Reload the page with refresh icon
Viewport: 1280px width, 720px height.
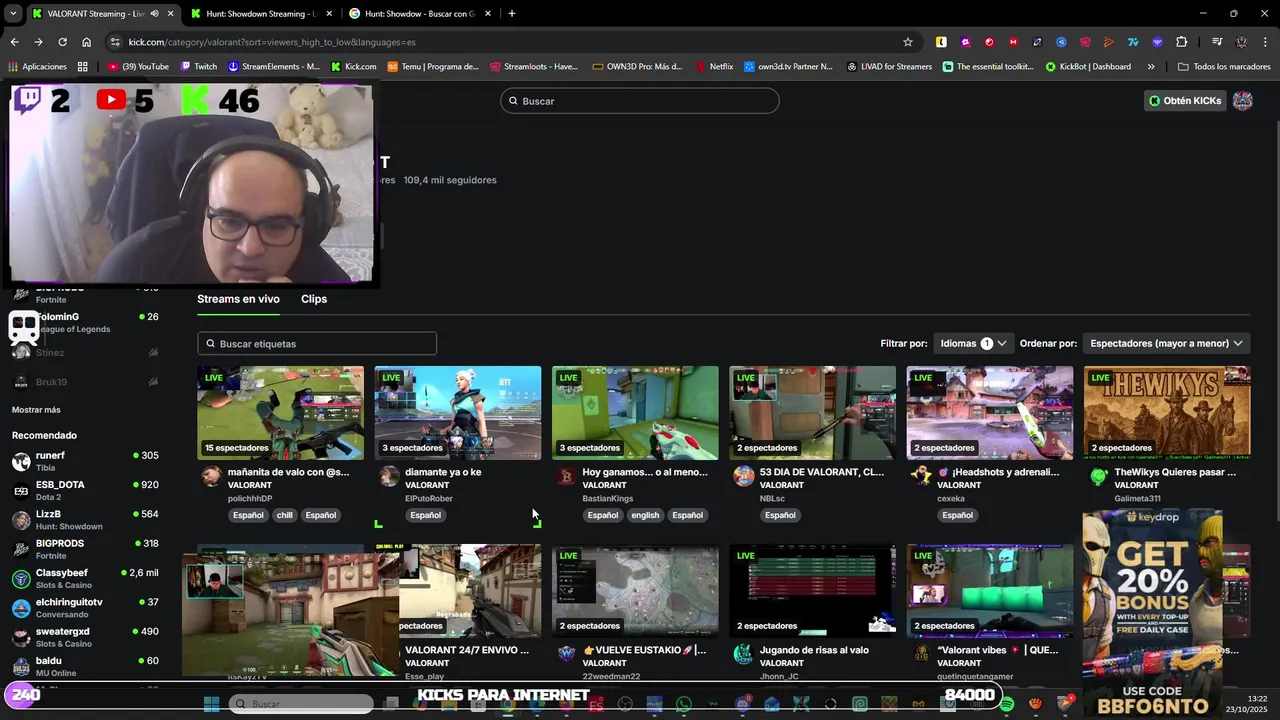pyautogui.click(x=62, y=42)
